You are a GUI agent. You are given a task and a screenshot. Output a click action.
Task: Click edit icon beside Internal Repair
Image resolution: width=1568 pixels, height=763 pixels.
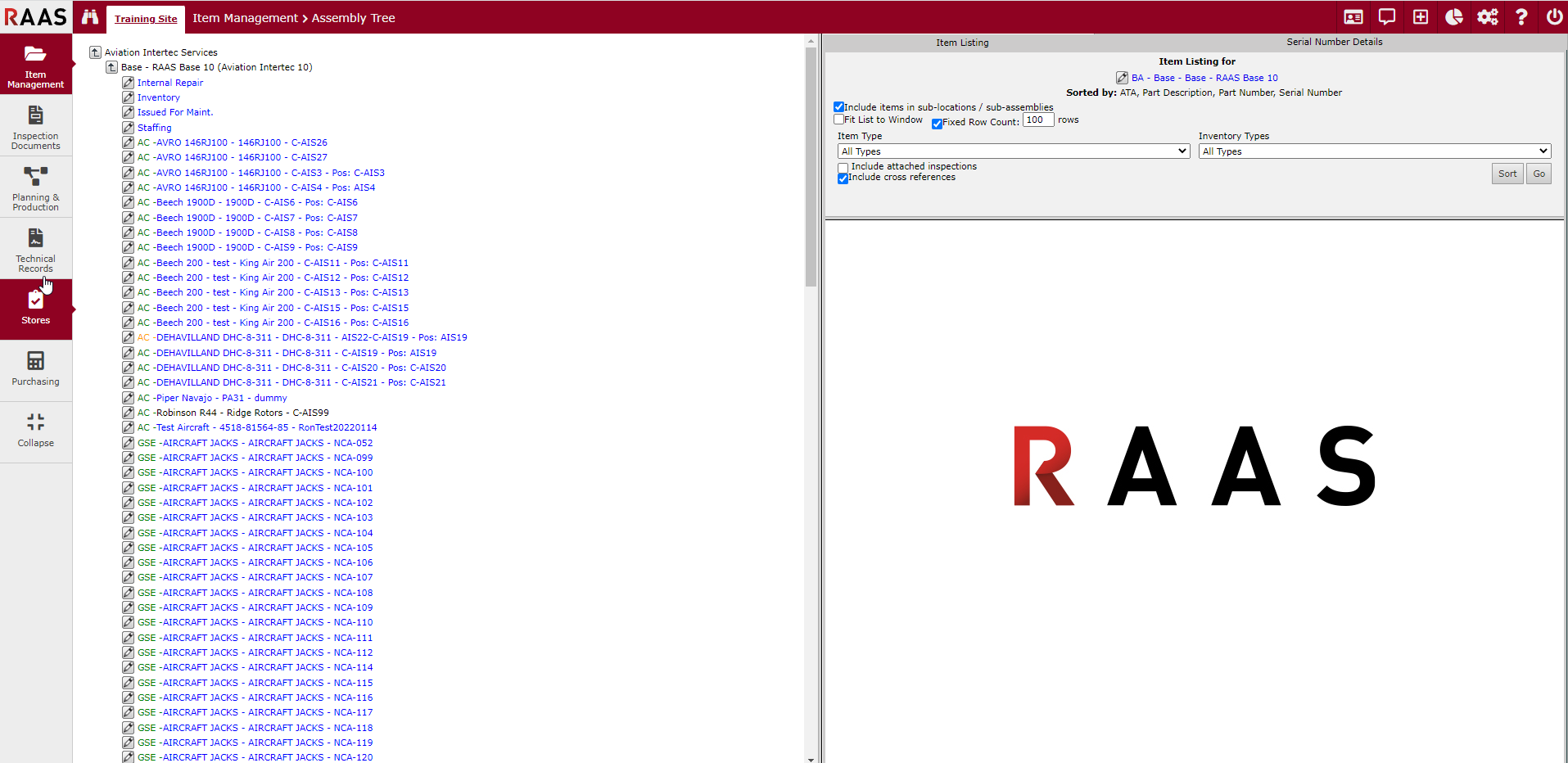tap(129, 83)
